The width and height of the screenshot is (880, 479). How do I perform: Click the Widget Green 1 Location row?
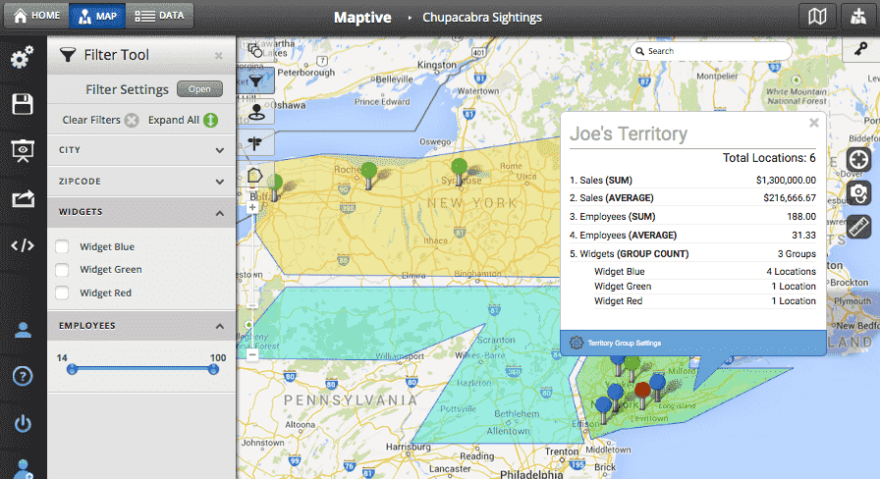pyautogui.click(x=704, y=286)
